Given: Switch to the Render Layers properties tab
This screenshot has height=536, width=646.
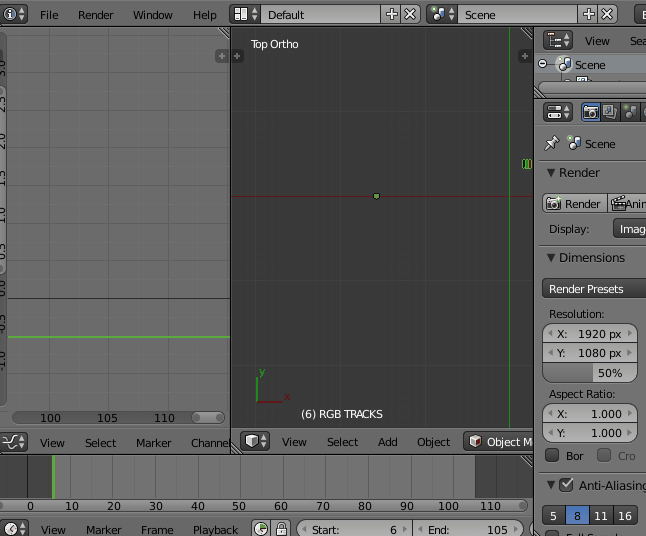Looking at the screenshot, I should [610, 112].
